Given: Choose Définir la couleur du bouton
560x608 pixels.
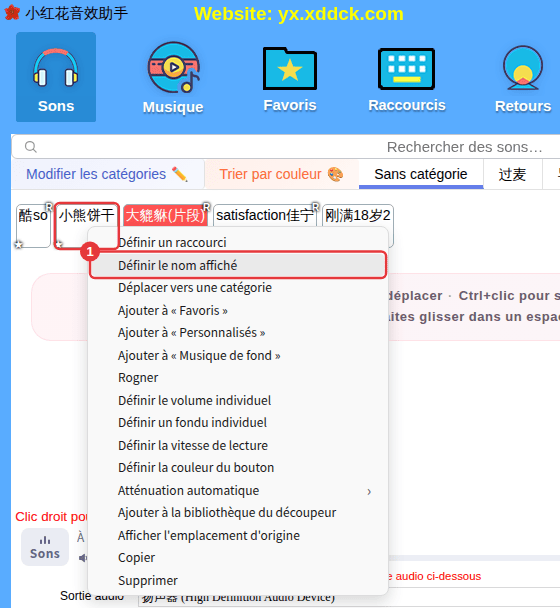Looking at the screenshot, I should click(x=238, y=468).
